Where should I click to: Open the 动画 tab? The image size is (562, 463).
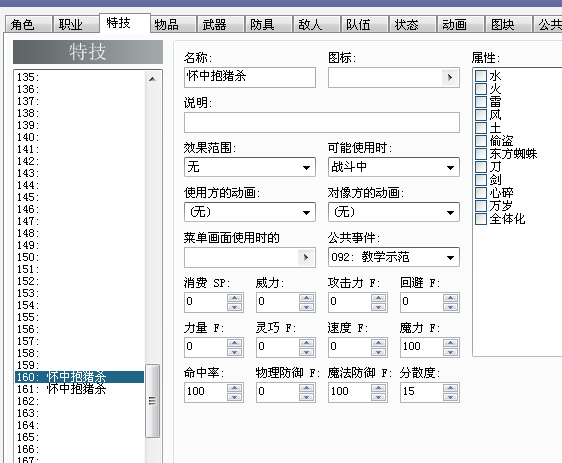[461, 24]
